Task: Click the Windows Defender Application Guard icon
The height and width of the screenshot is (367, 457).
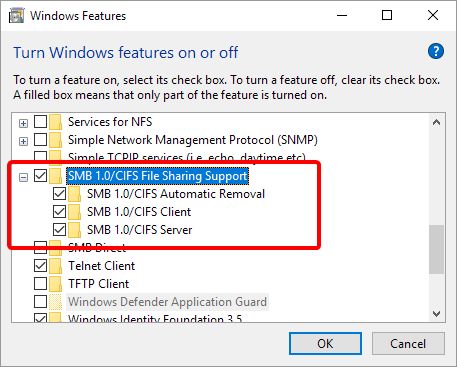Action: pyautogui.click(x=56, y=302)
